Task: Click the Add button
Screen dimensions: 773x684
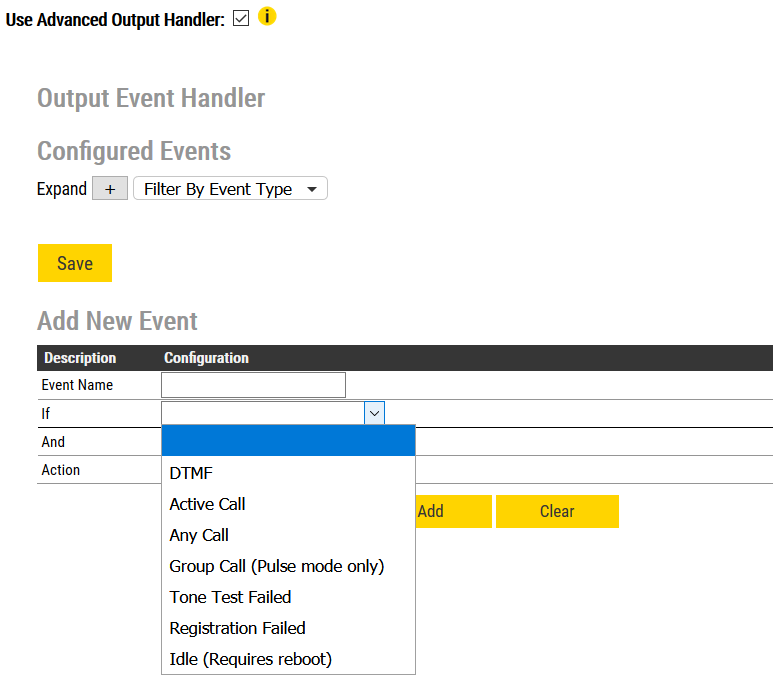Action: click(452, 511)
